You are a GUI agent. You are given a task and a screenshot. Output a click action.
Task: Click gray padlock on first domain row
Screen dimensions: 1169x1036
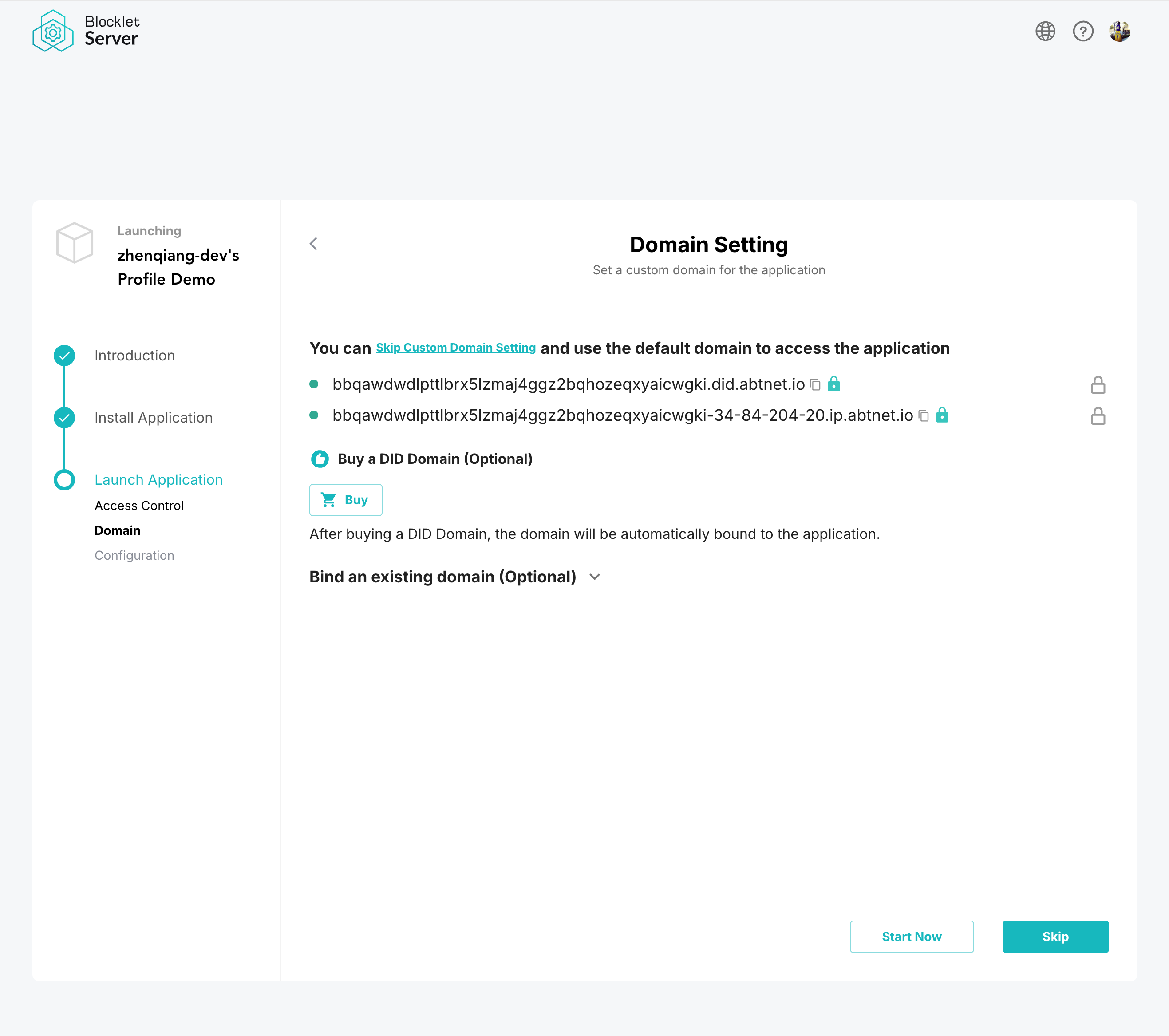1098,385
